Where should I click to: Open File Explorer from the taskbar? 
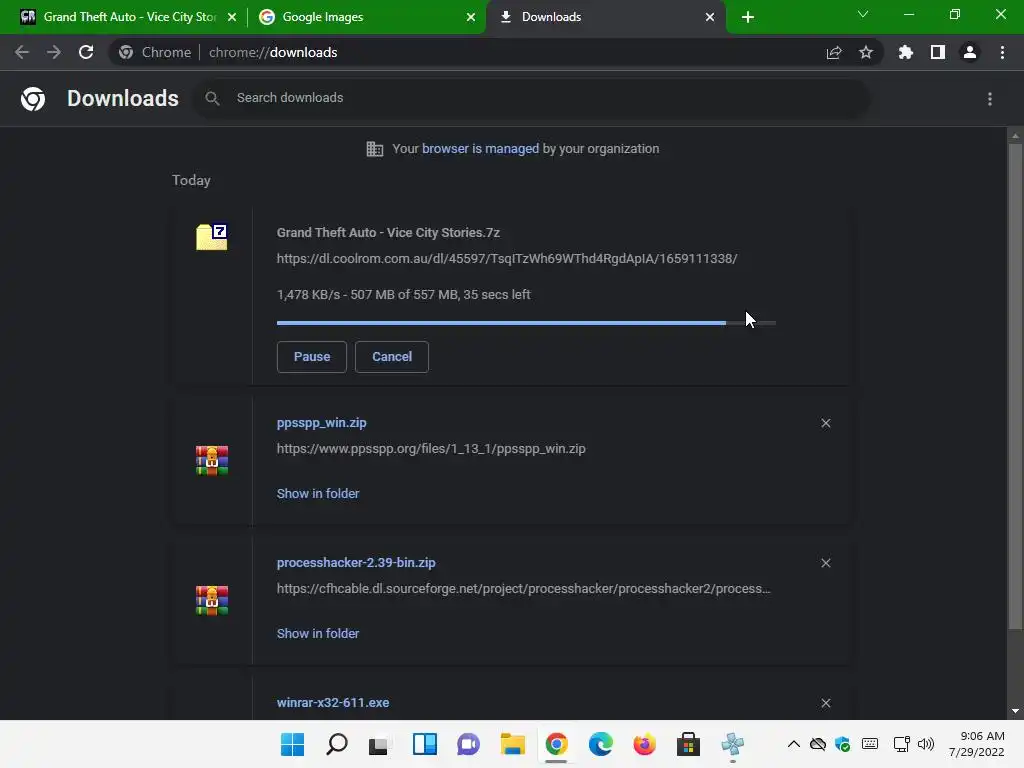tap(513, 744)
